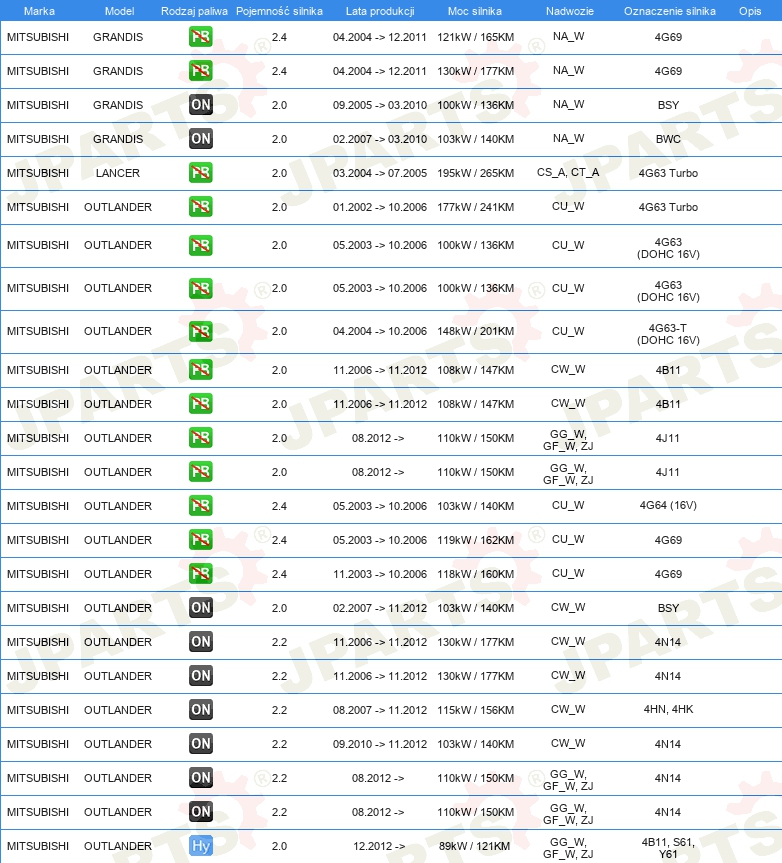Click the Marka column header

coord(39,11)
